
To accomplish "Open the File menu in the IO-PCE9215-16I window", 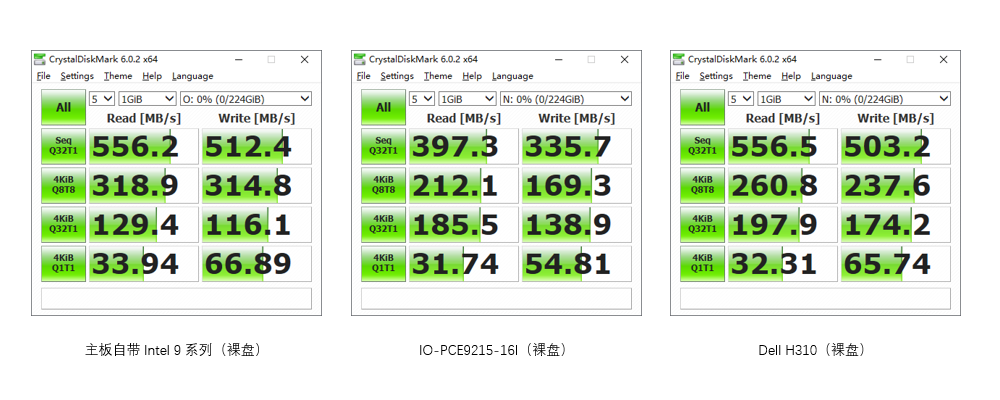I will click(x=364, y=76).
